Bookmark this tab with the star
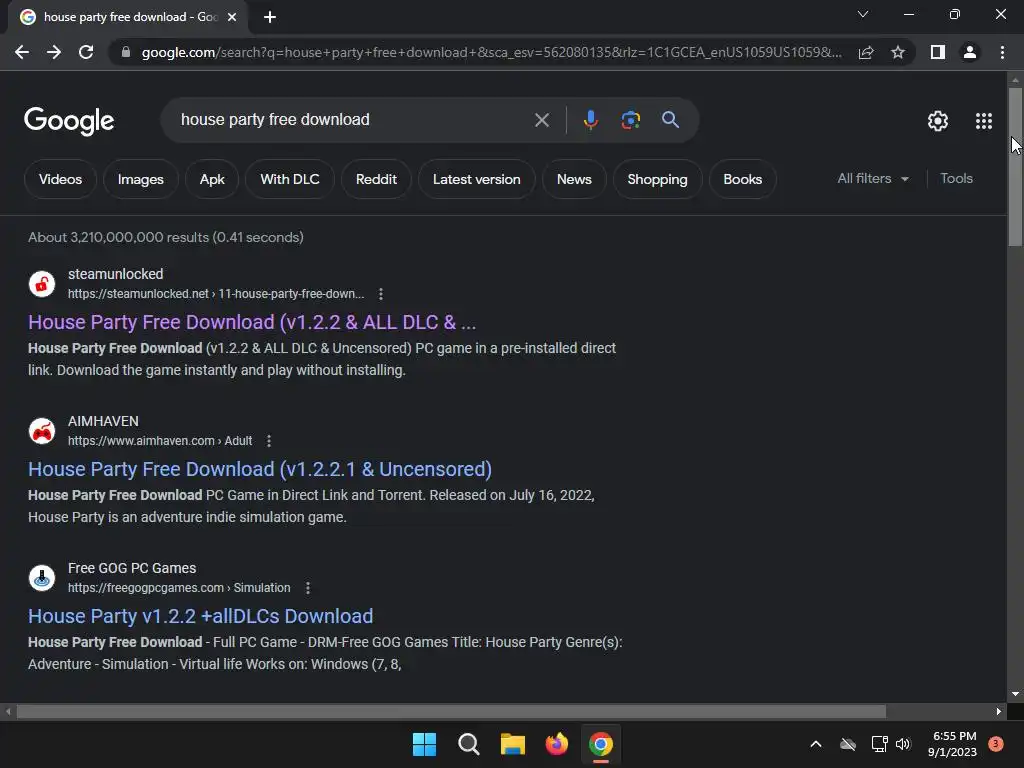The width and height of the screenshot is (1024, 768). 898,52
